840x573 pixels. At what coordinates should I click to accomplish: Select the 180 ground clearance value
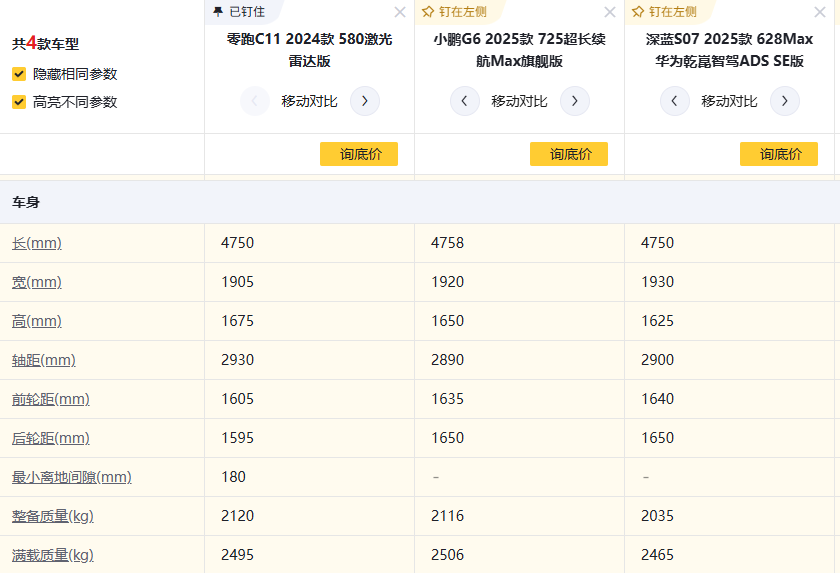click(x=234, y=477)
